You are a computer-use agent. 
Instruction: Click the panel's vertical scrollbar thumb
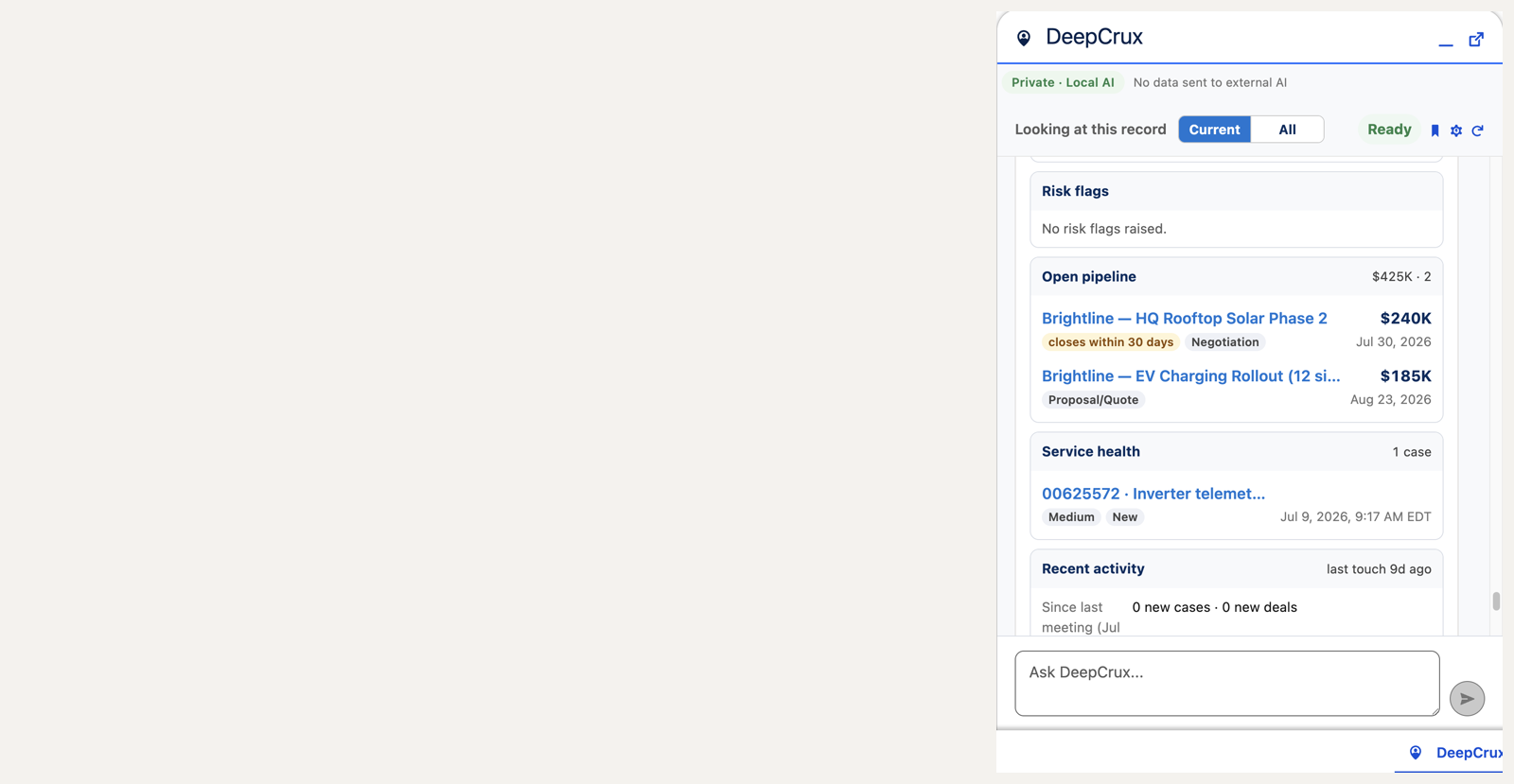(1496, 601)
